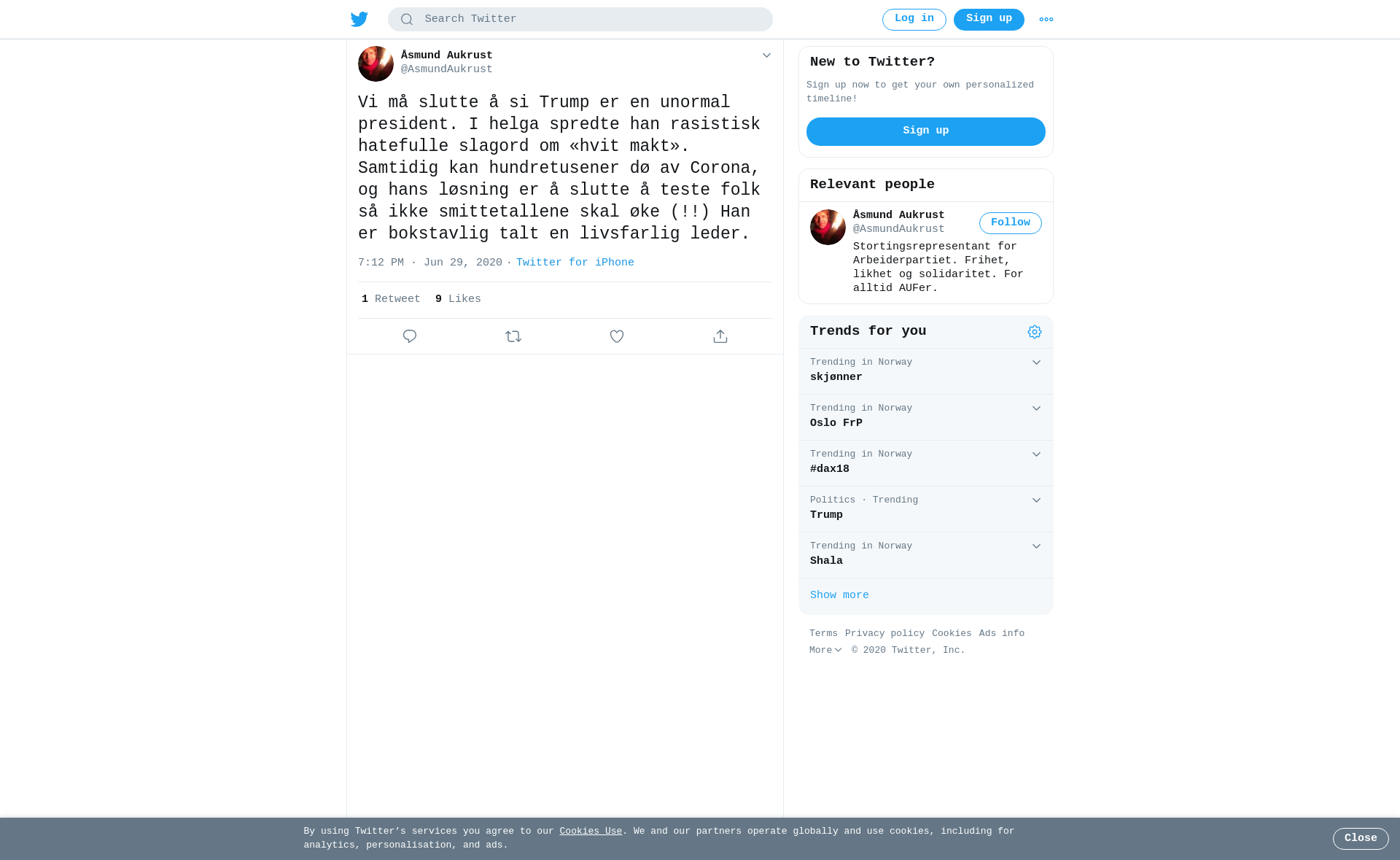This screenshot has height=860, width=1400.
Task: Retweet using the arrows icon
Action: (513, 336)
